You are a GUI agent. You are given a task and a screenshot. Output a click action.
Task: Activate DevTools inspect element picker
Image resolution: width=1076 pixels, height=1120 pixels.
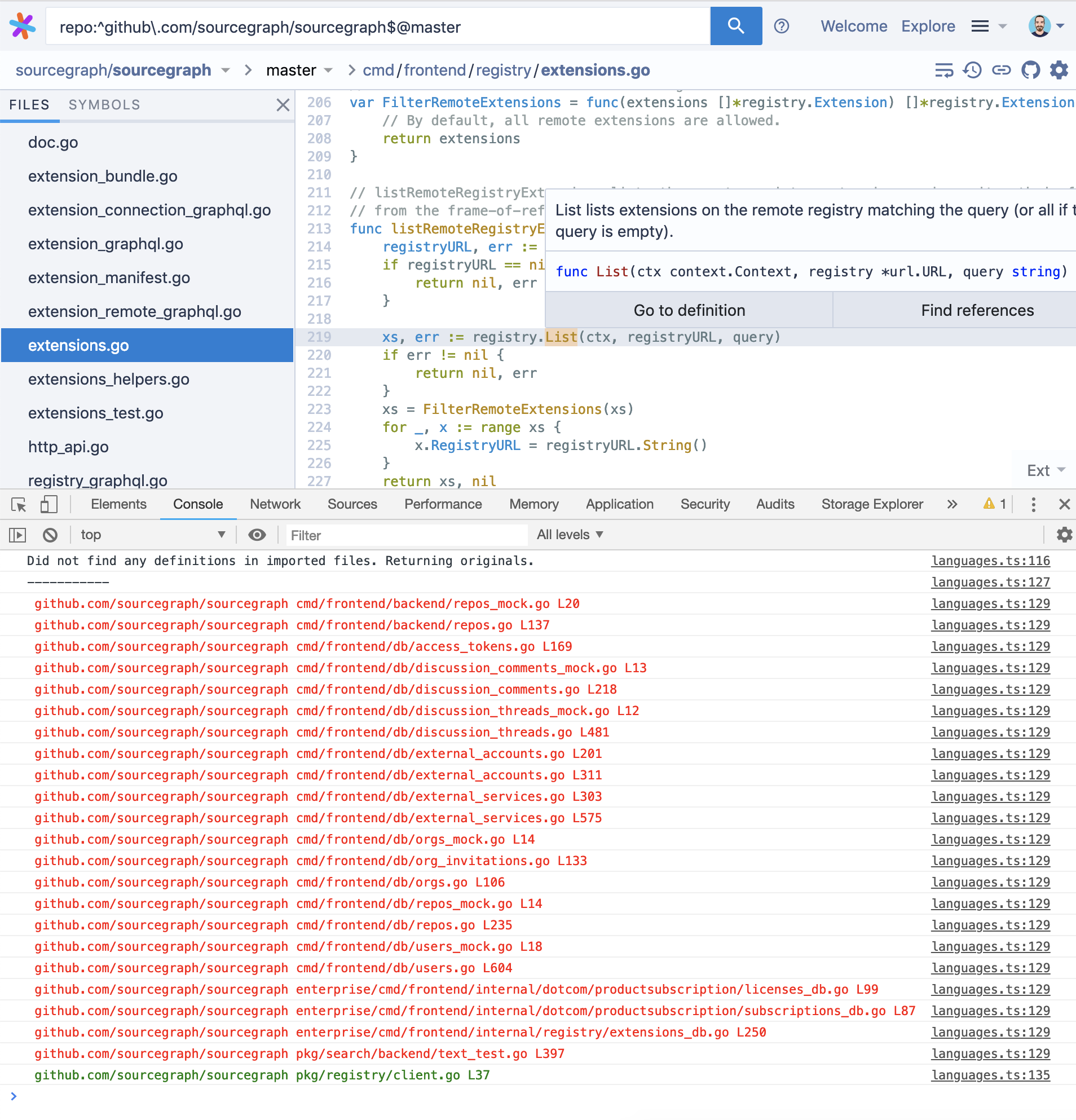tap(19, 505)
